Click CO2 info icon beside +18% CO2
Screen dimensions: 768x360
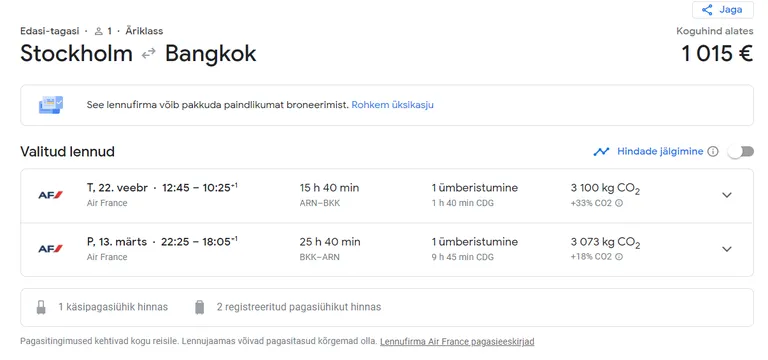pyautogui.click(x=619, y=257)
